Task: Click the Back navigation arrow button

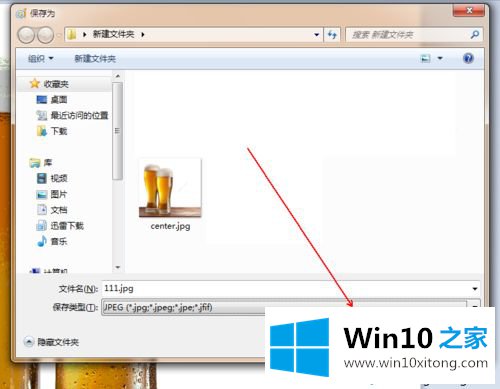Action: click(26, 35)
